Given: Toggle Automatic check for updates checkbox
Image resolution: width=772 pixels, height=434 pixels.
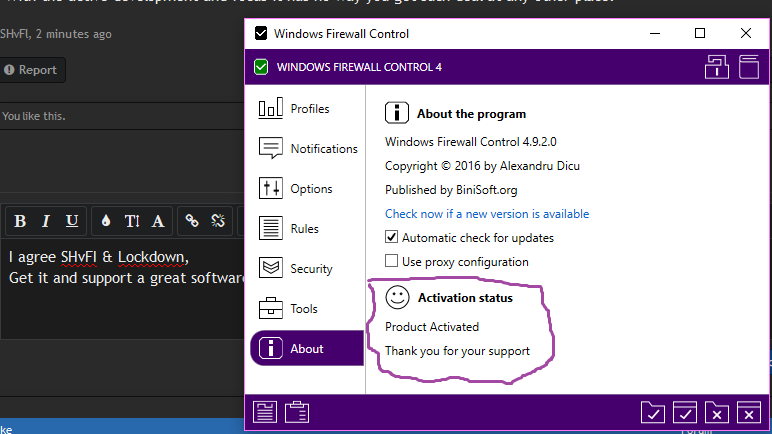Looking at the screenshot, I should [x=392, y=238].
